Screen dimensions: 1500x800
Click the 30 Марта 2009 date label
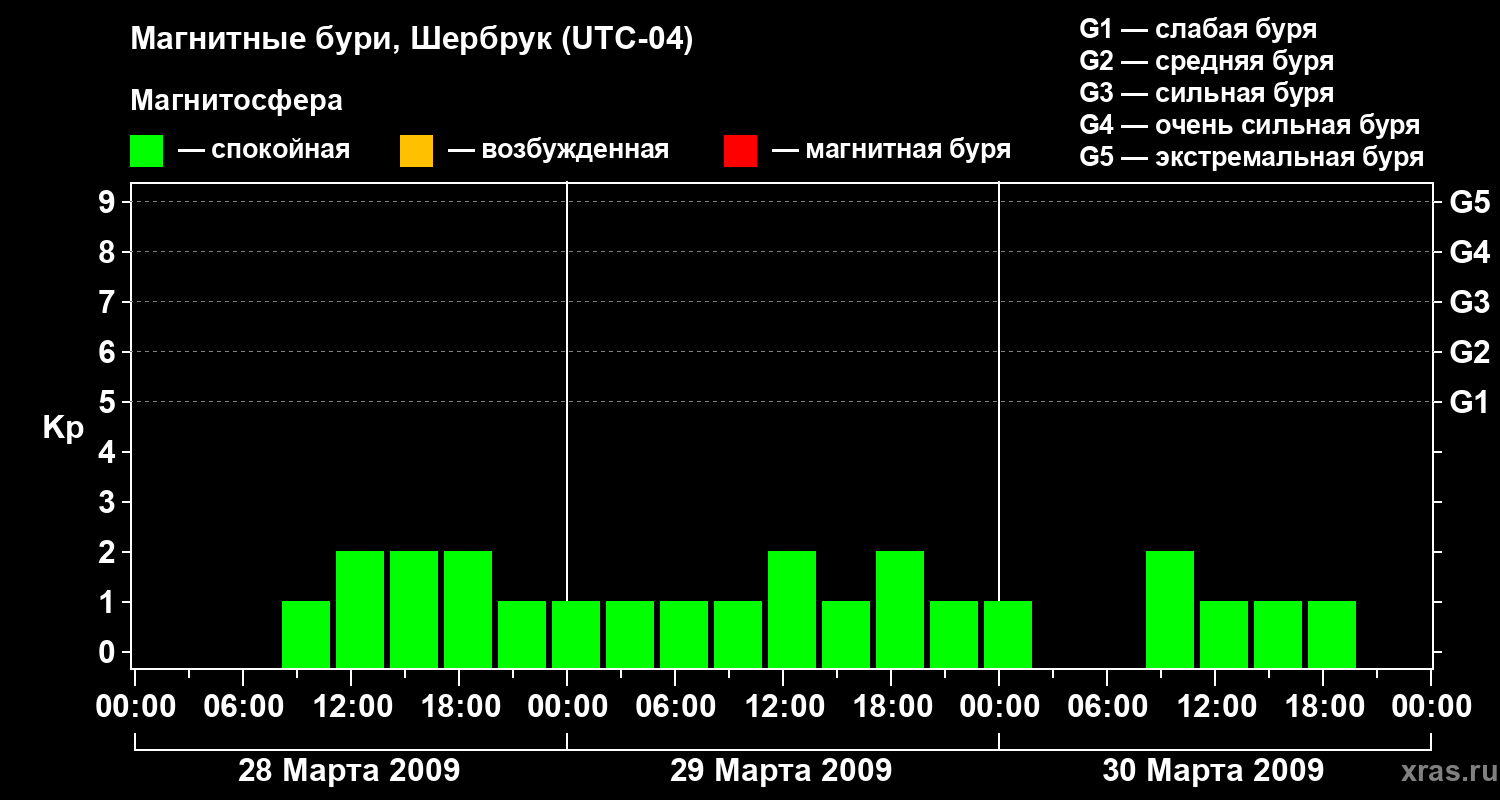(1213, 771)
